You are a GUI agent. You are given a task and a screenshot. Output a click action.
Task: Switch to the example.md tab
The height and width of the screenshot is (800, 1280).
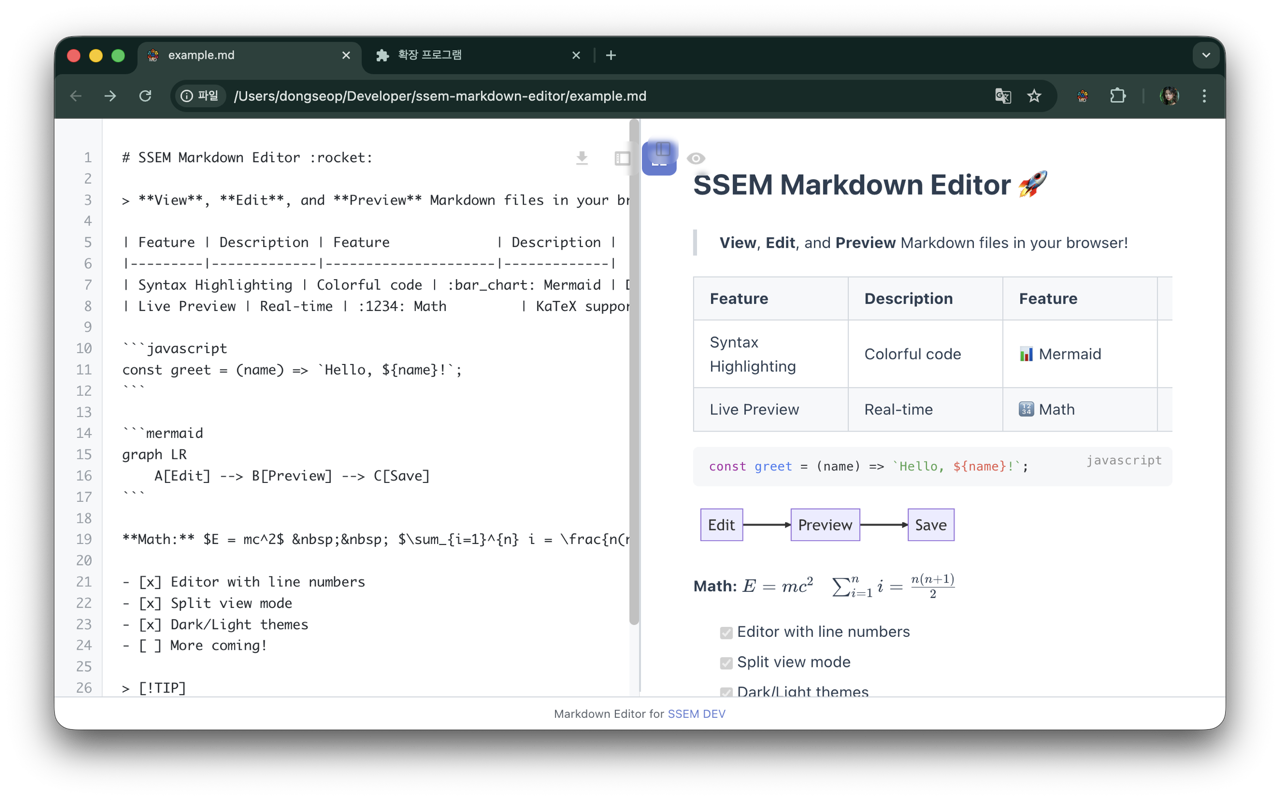point(248,55)
